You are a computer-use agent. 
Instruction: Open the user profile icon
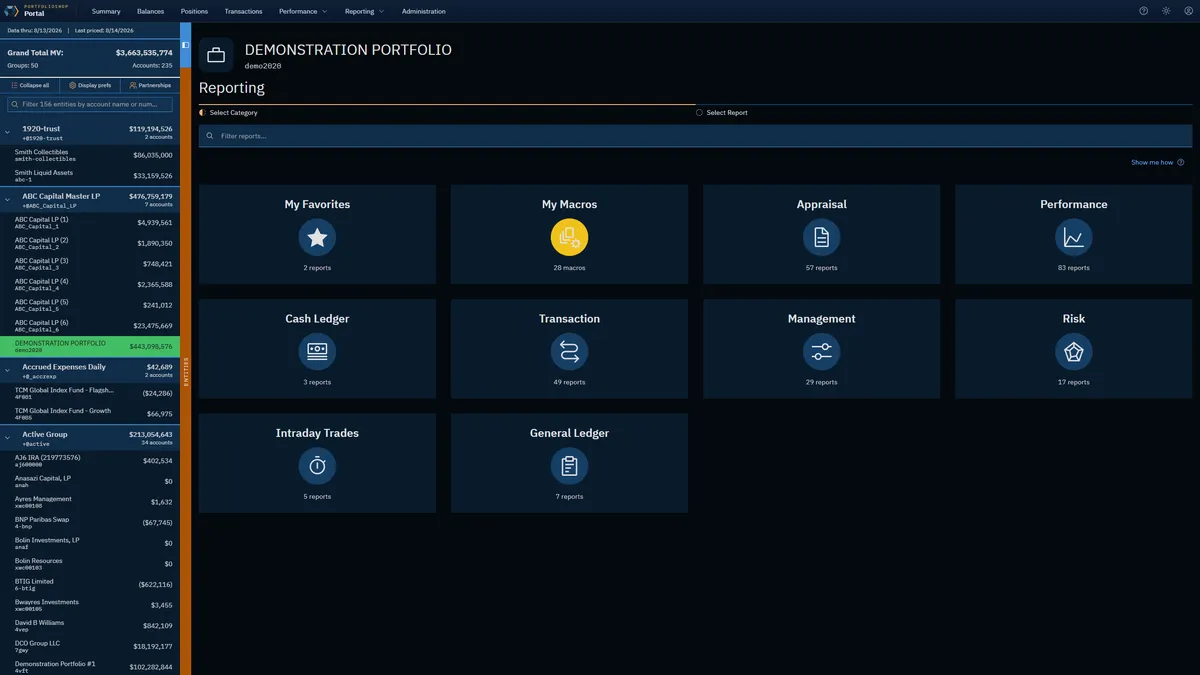[x=1187, y=11]
